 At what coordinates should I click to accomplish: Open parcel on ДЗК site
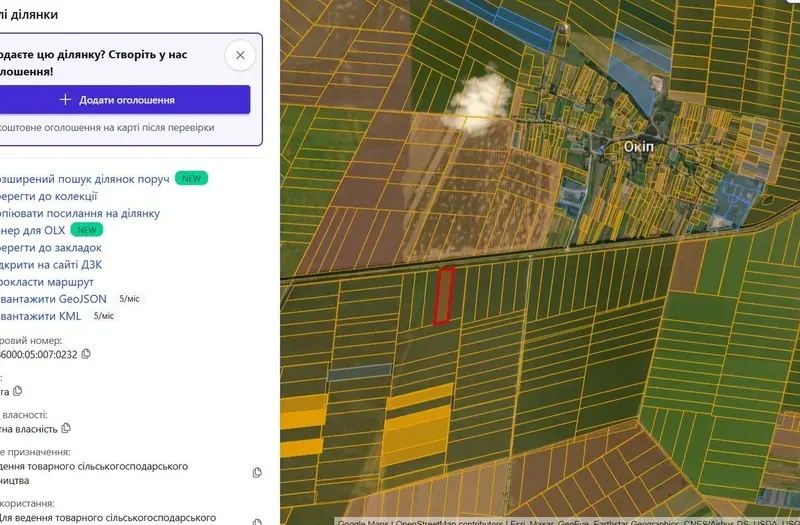pyautogui.click(x=51, y=264)
